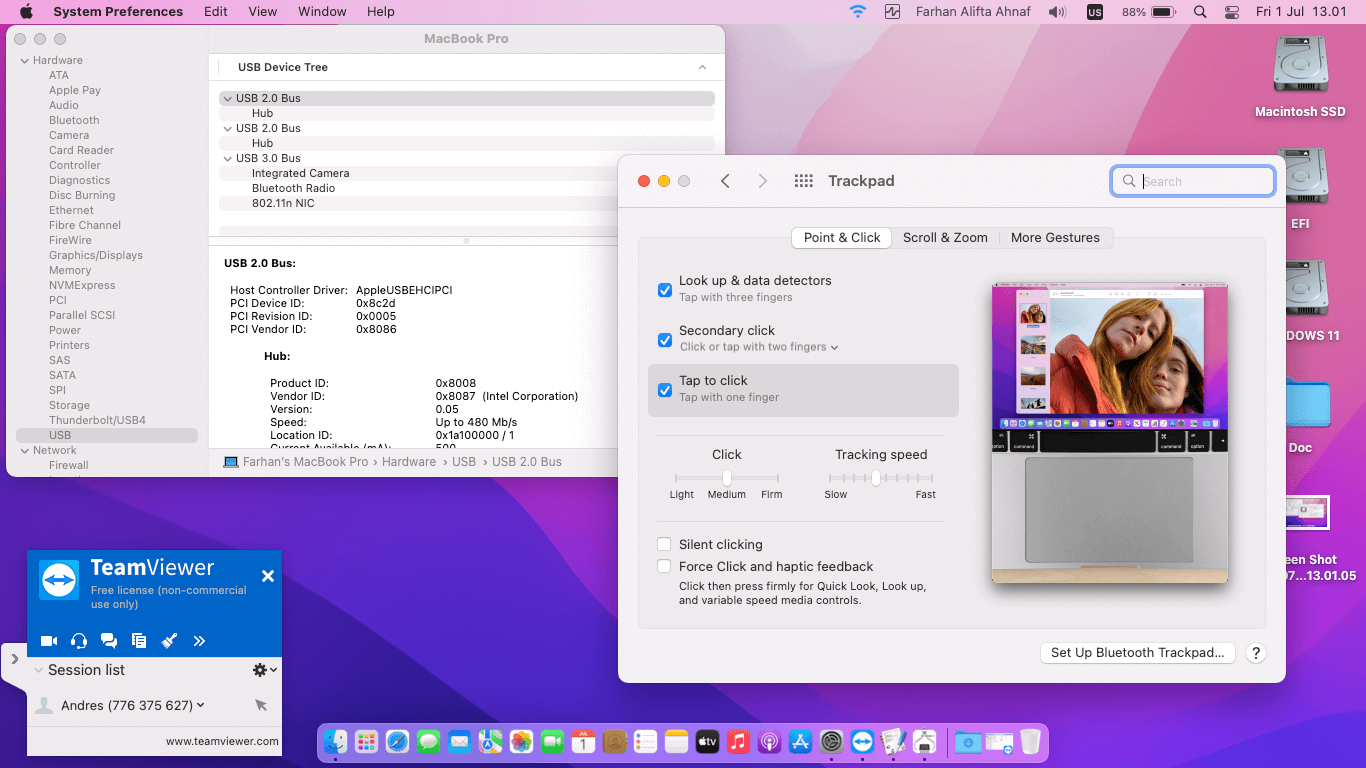Uncheck the Tap to click option
Screen dimensions: 1366x768
(x=664, y=390)
